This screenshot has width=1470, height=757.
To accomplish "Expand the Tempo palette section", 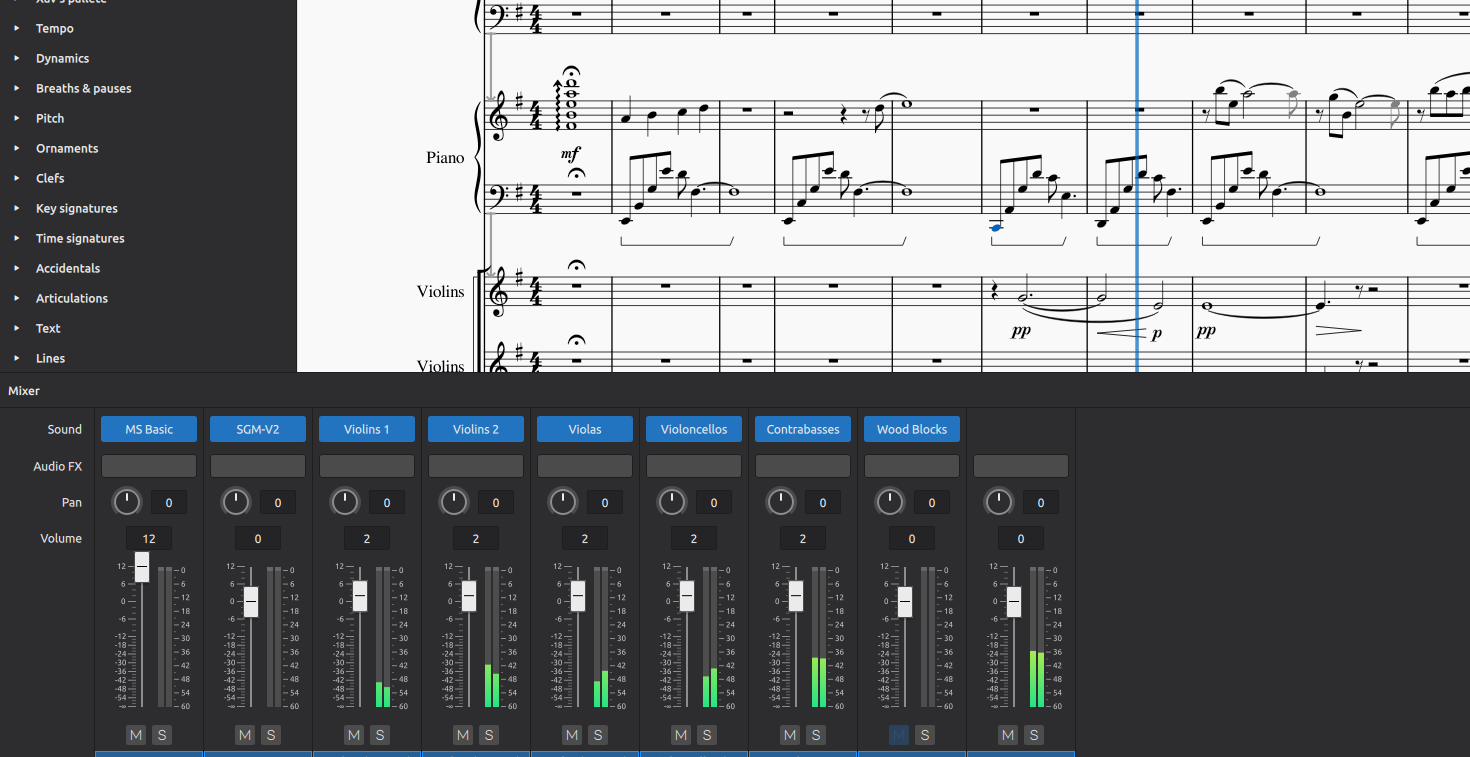I will tap(54, 28).
